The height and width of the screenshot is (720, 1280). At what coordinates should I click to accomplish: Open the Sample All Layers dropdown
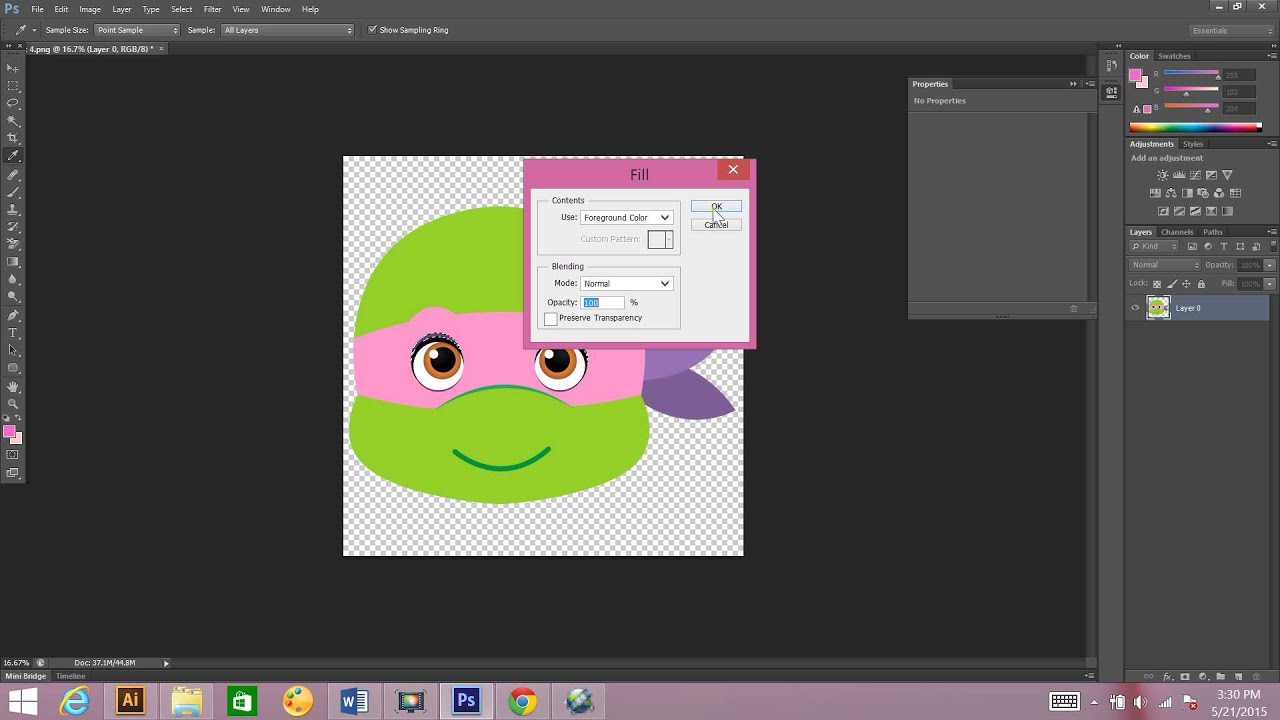(288, 30)
